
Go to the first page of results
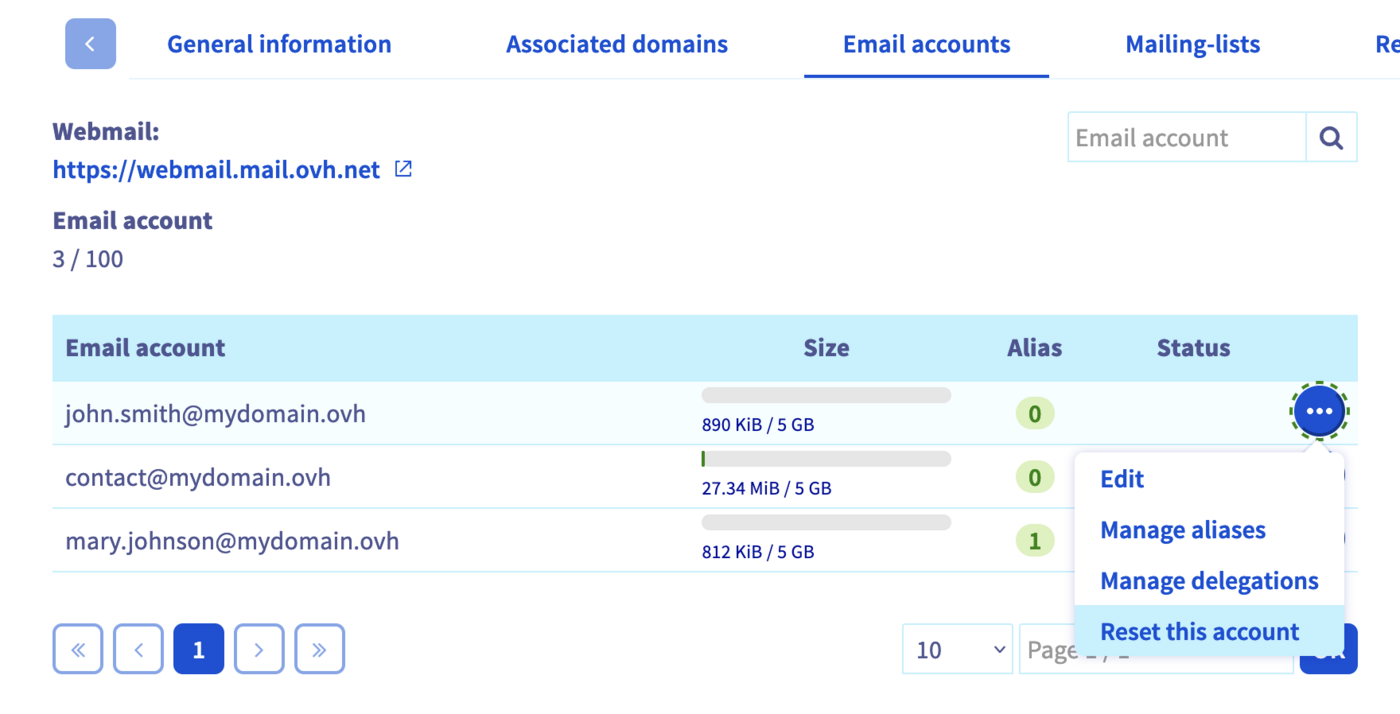(x=78, y=650)
